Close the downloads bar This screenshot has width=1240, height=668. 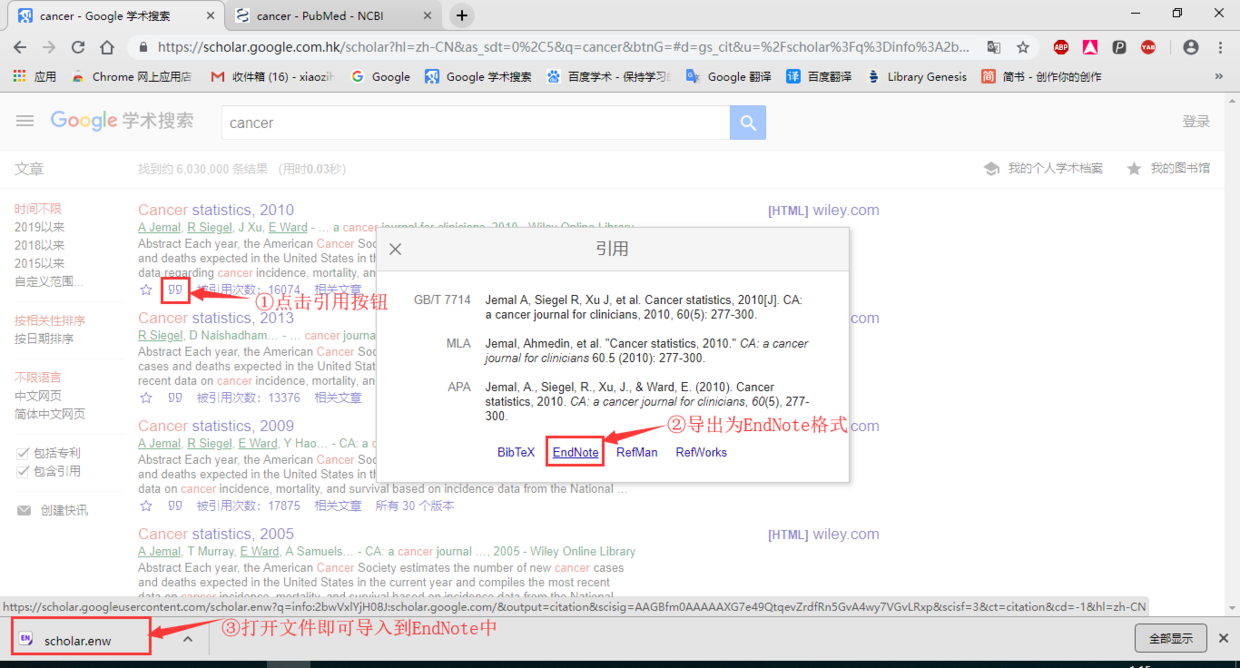click(1223, 638)
